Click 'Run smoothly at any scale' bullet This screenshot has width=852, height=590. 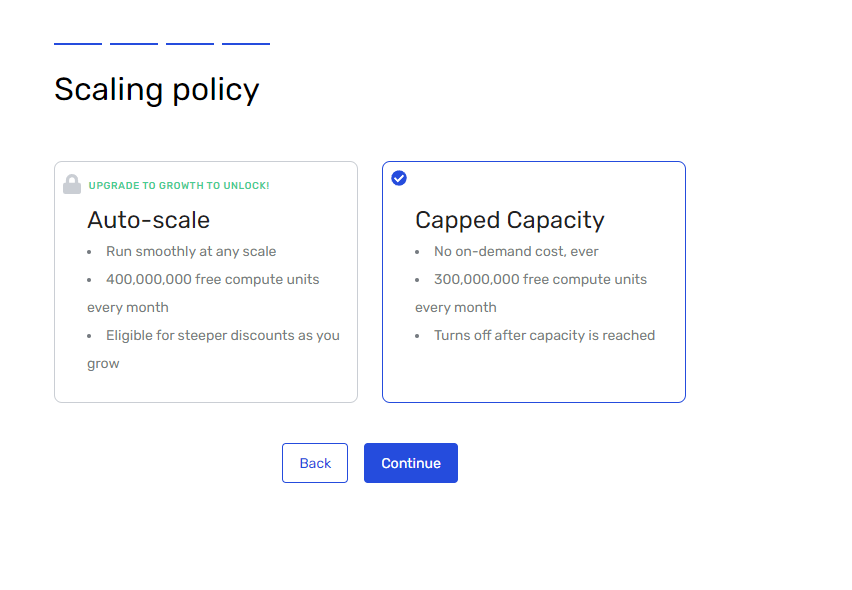tap(191, 252)
